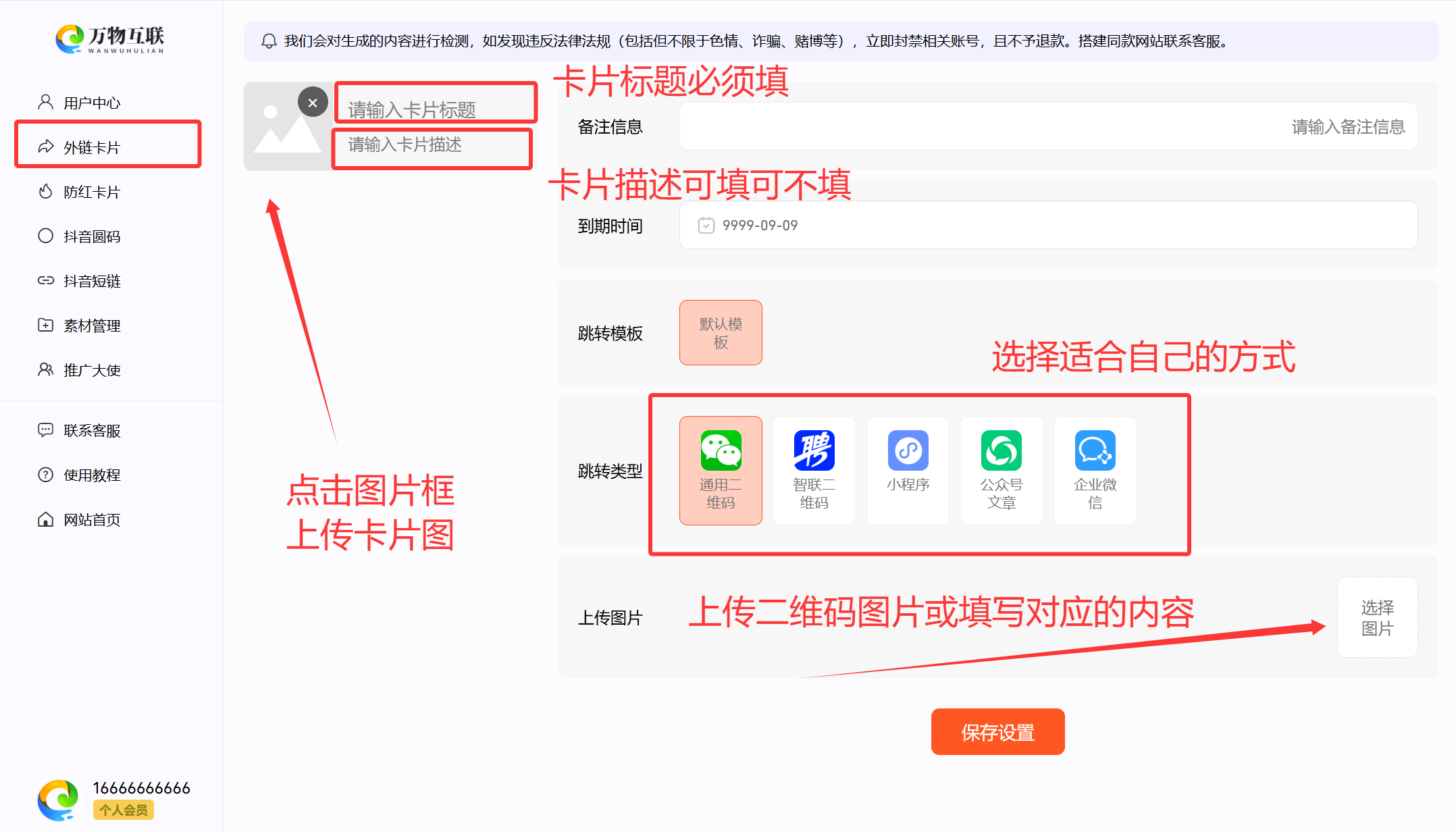1456x832 pixels.
Task: Click the 保存设置 button
Action: 997,732
